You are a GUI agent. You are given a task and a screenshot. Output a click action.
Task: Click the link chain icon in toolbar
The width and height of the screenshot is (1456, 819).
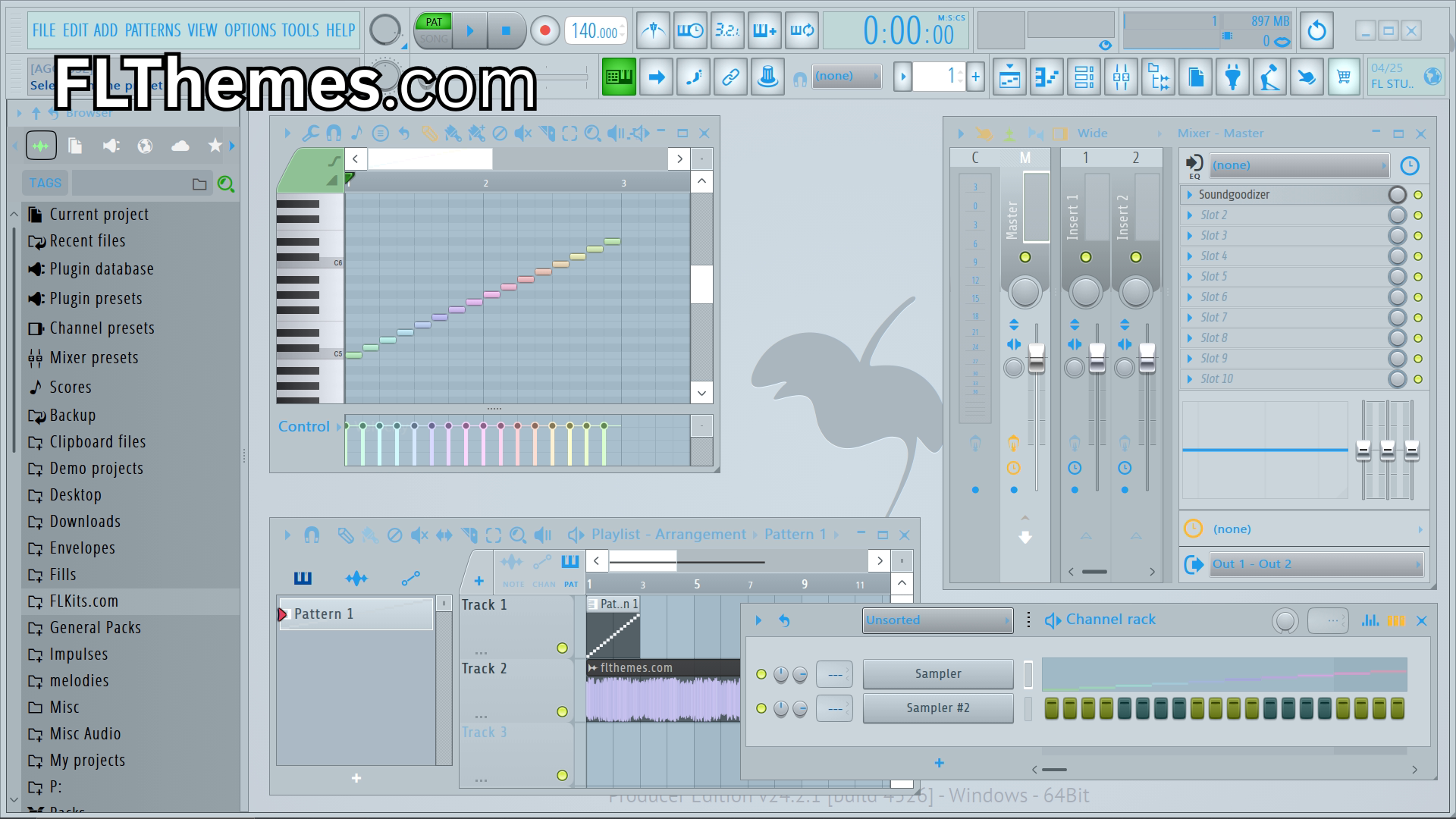click(x=730, y=77)
